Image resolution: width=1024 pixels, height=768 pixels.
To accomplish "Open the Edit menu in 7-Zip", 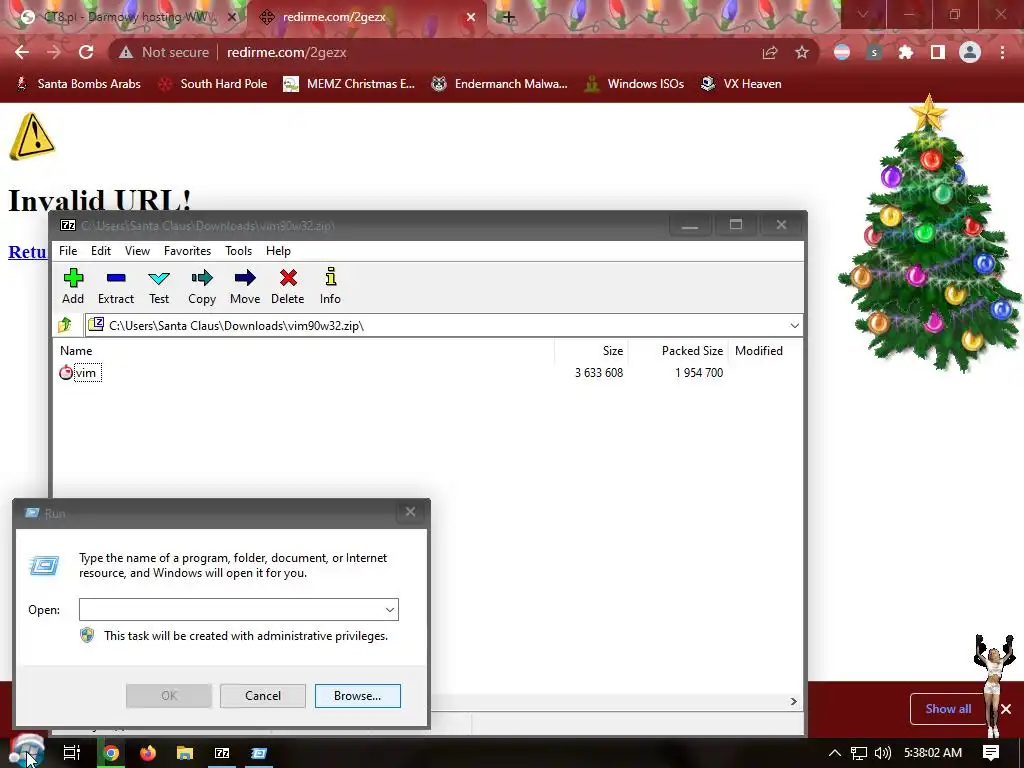I will 101,251.
